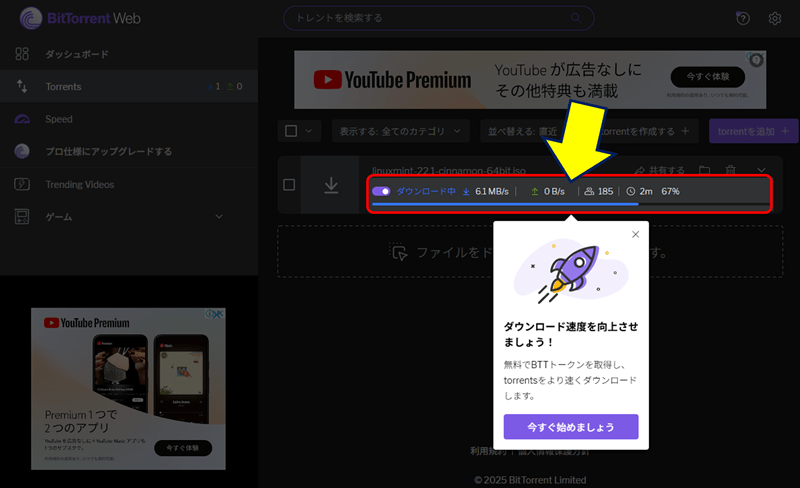
Task: Click the linuxmint-22.1-cinnamon-64bit.iso file name
Action: (x=448, y=170)
